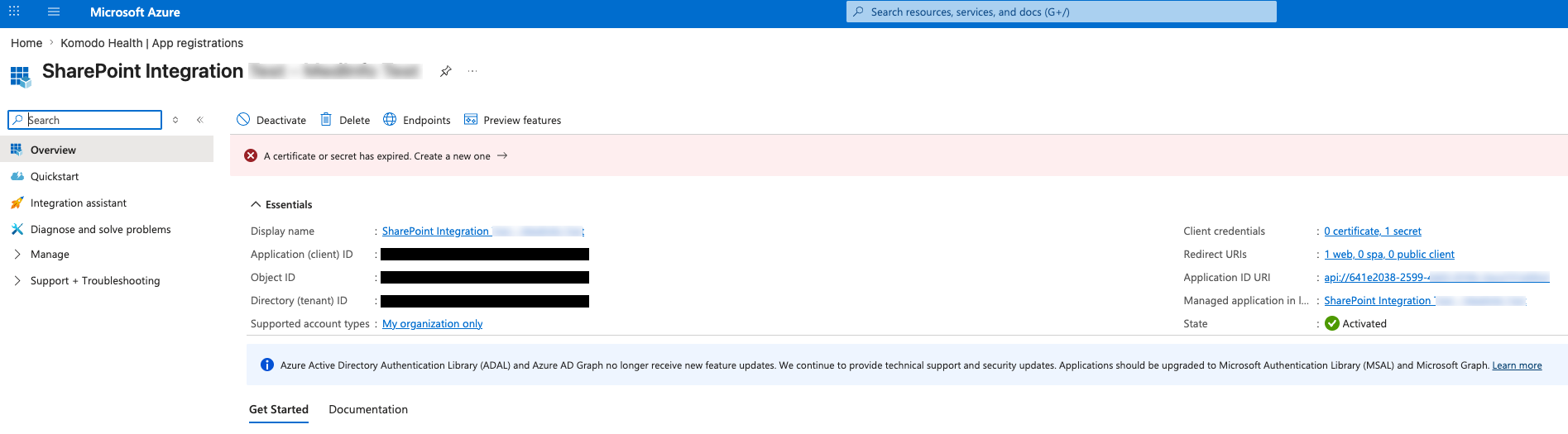Delete the app registration

tap(345, 120)
